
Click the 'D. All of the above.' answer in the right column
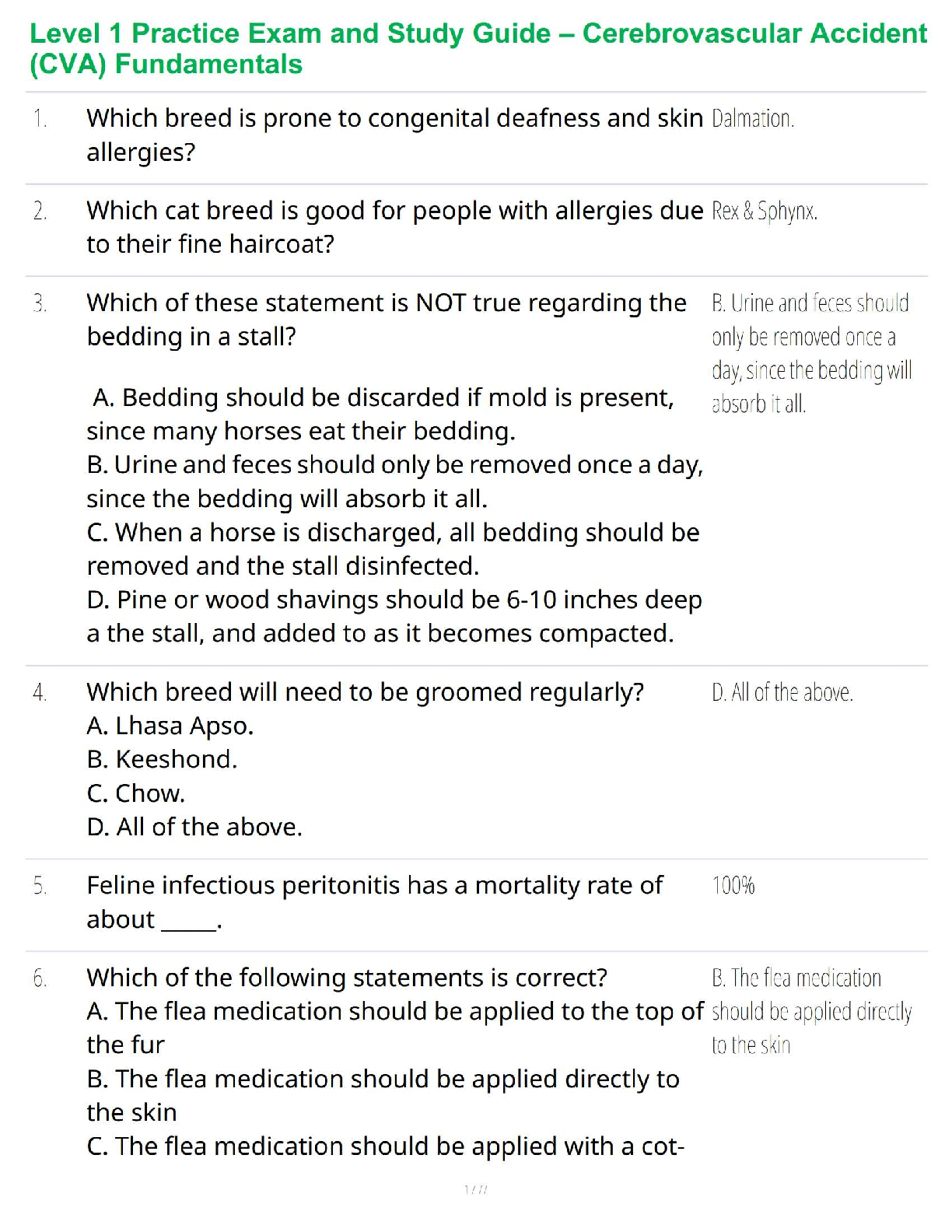pos(782,692)
